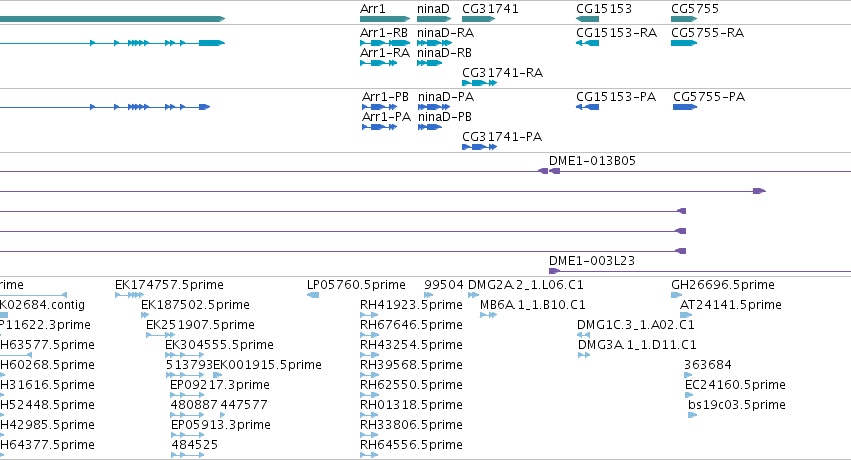Click EST EK304555.5prime
The height and width of the screenshot is (460, 851).
[x=219, y=345]
